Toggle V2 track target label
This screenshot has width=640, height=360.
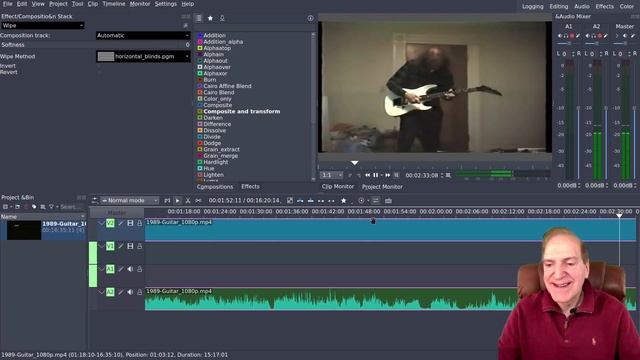[x=110, y=223]
